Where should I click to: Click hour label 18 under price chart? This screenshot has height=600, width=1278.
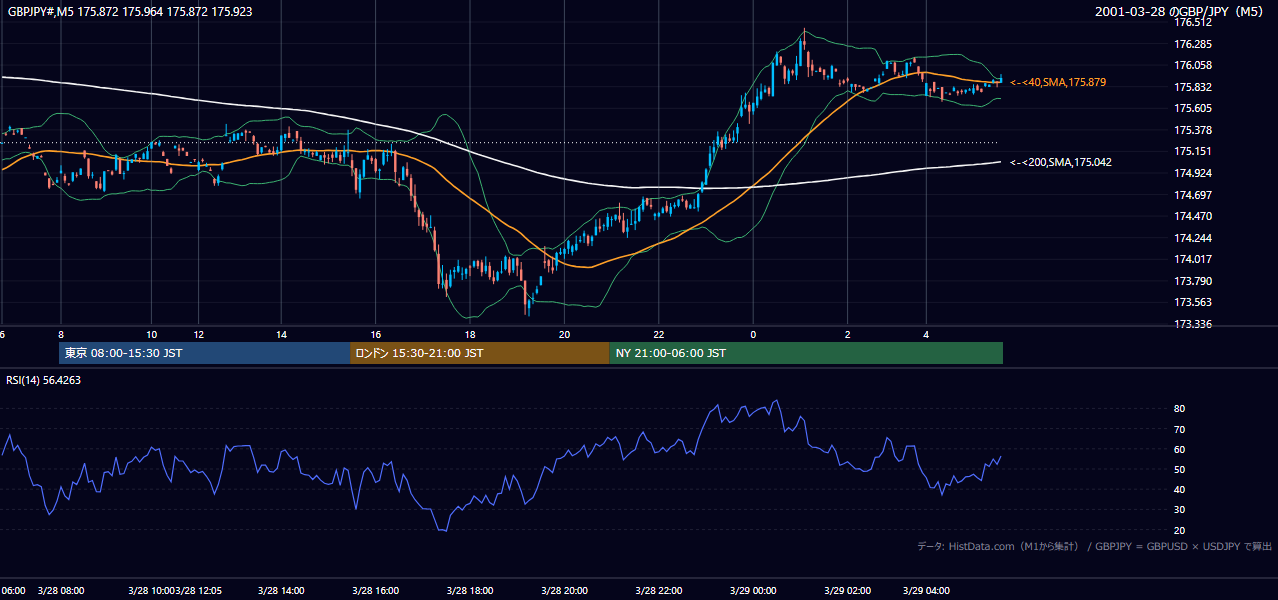coord(470,334)
